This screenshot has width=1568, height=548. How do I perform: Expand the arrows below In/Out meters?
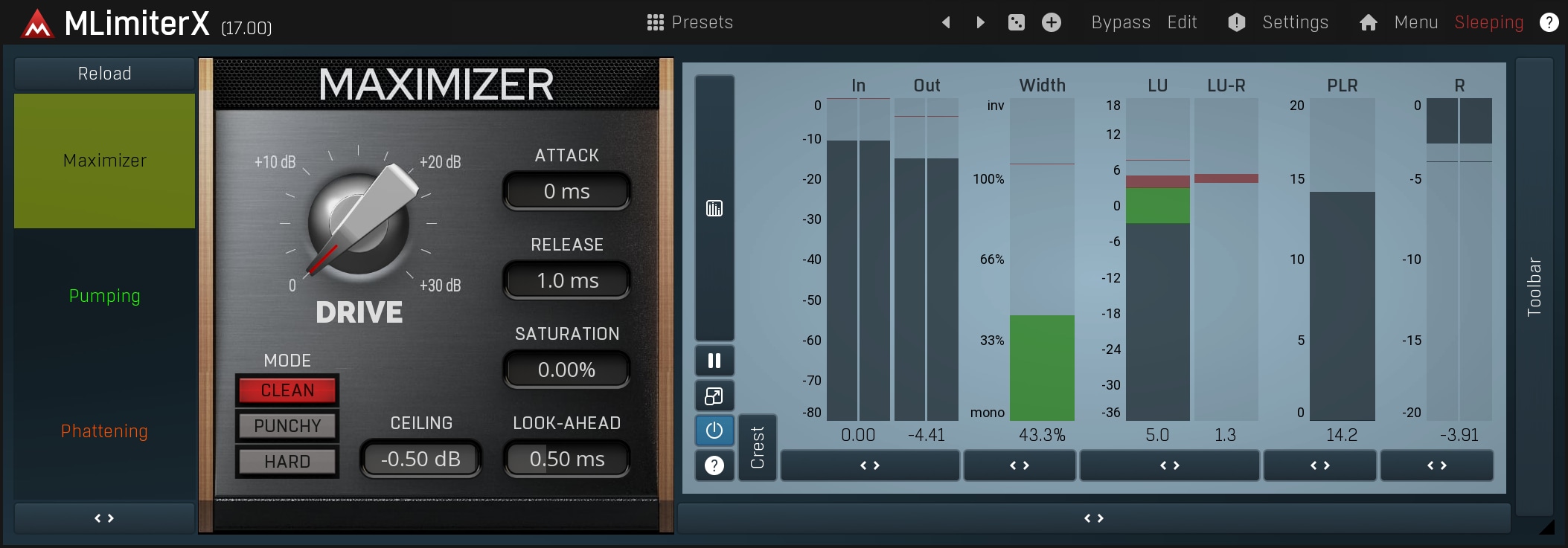coord(869,465)
